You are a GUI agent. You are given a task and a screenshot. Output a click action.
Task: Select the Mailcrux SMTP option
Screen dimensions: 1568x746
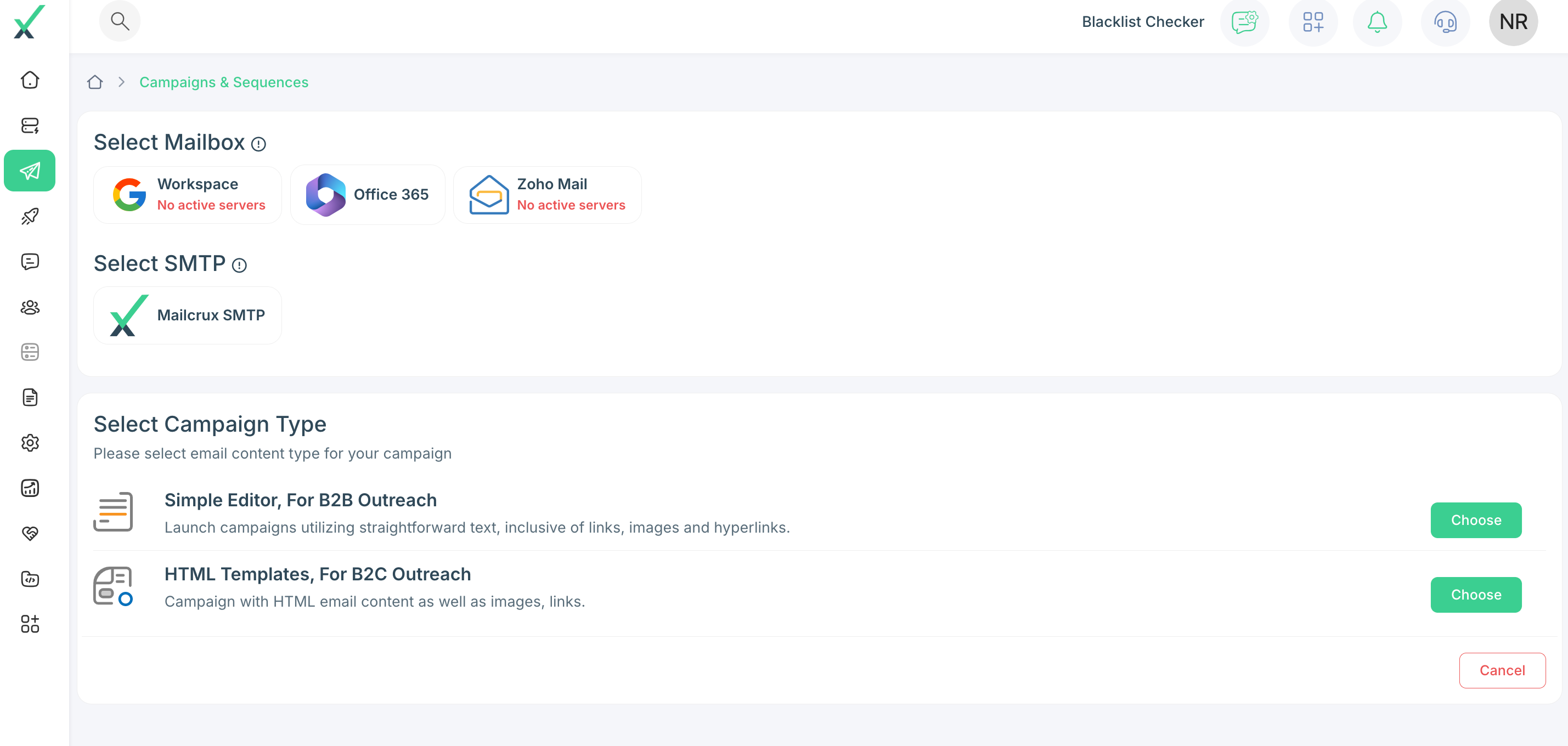187,315
